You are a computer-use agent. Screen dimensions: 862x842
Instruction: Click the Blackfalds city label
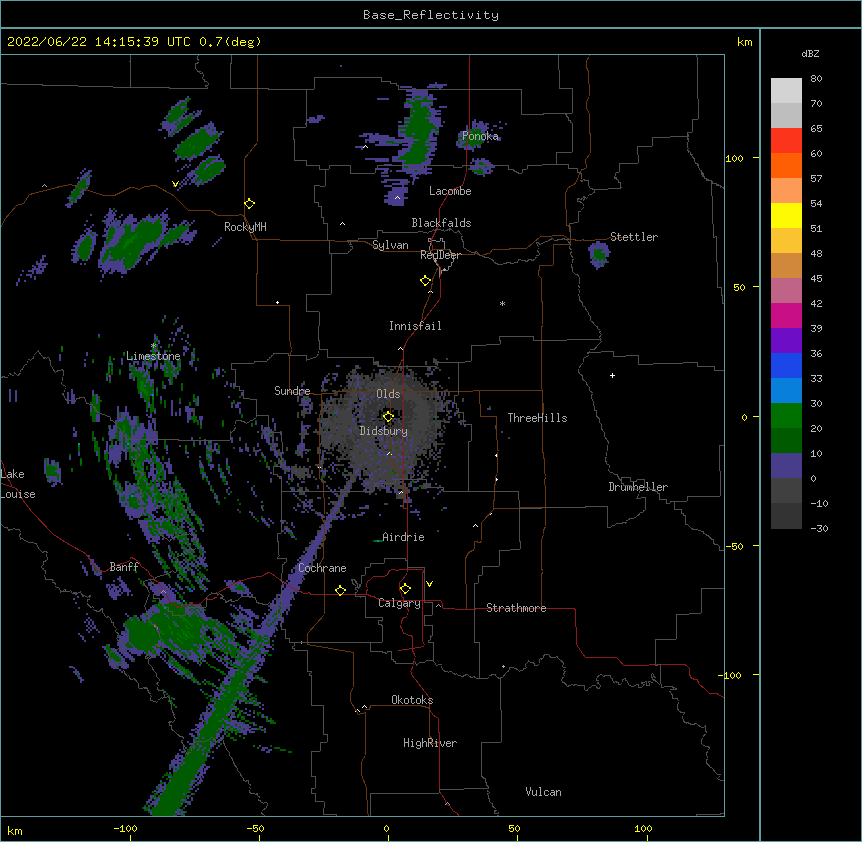pyautogui.click(x=441, y=223)
